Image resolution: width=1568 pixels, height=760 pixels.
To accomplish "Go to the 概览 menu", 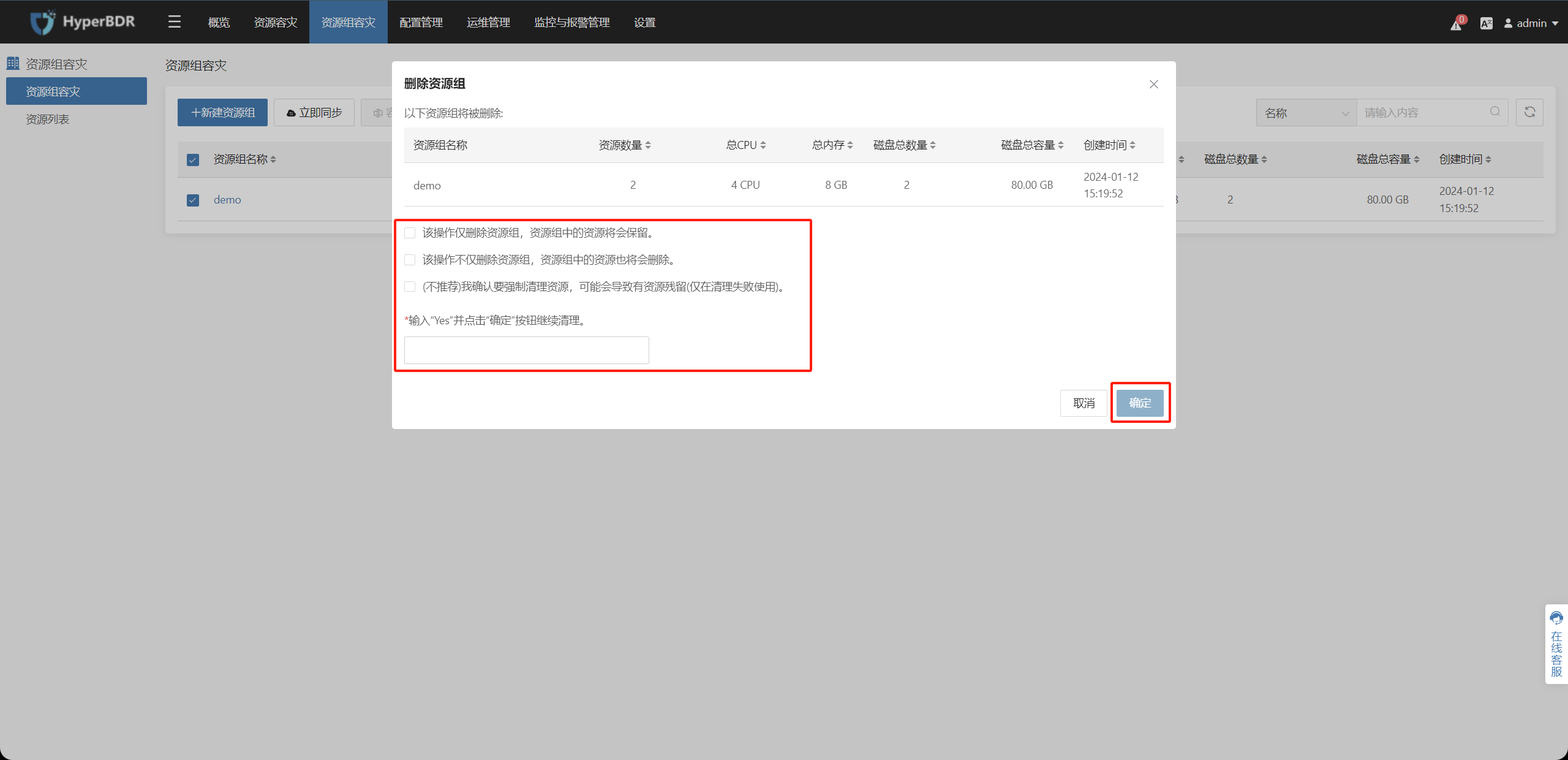I will [x=219, y=23].
